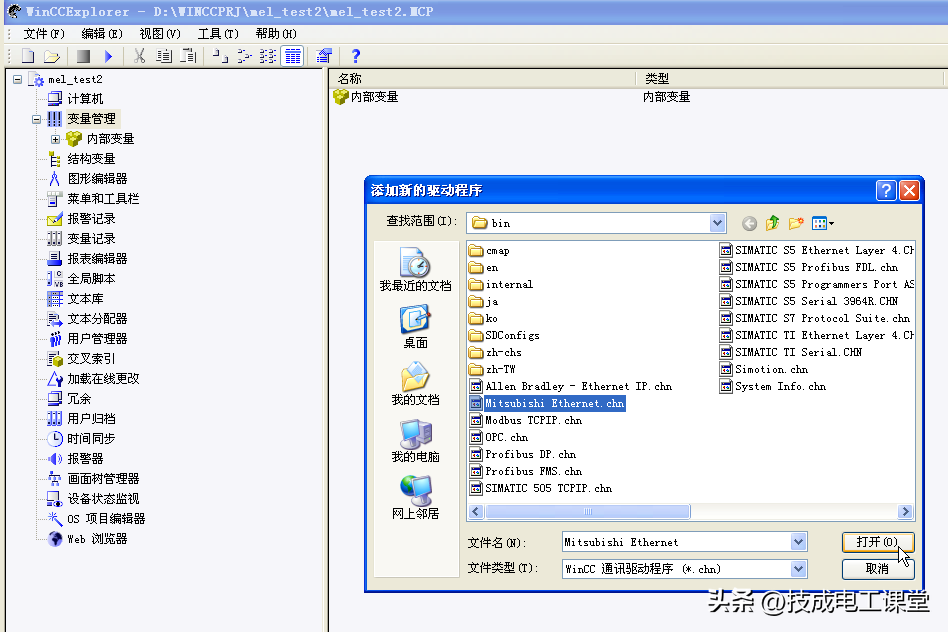
Task: Collapse the 变量管理 tree node
Action: [x=37, y=119]
